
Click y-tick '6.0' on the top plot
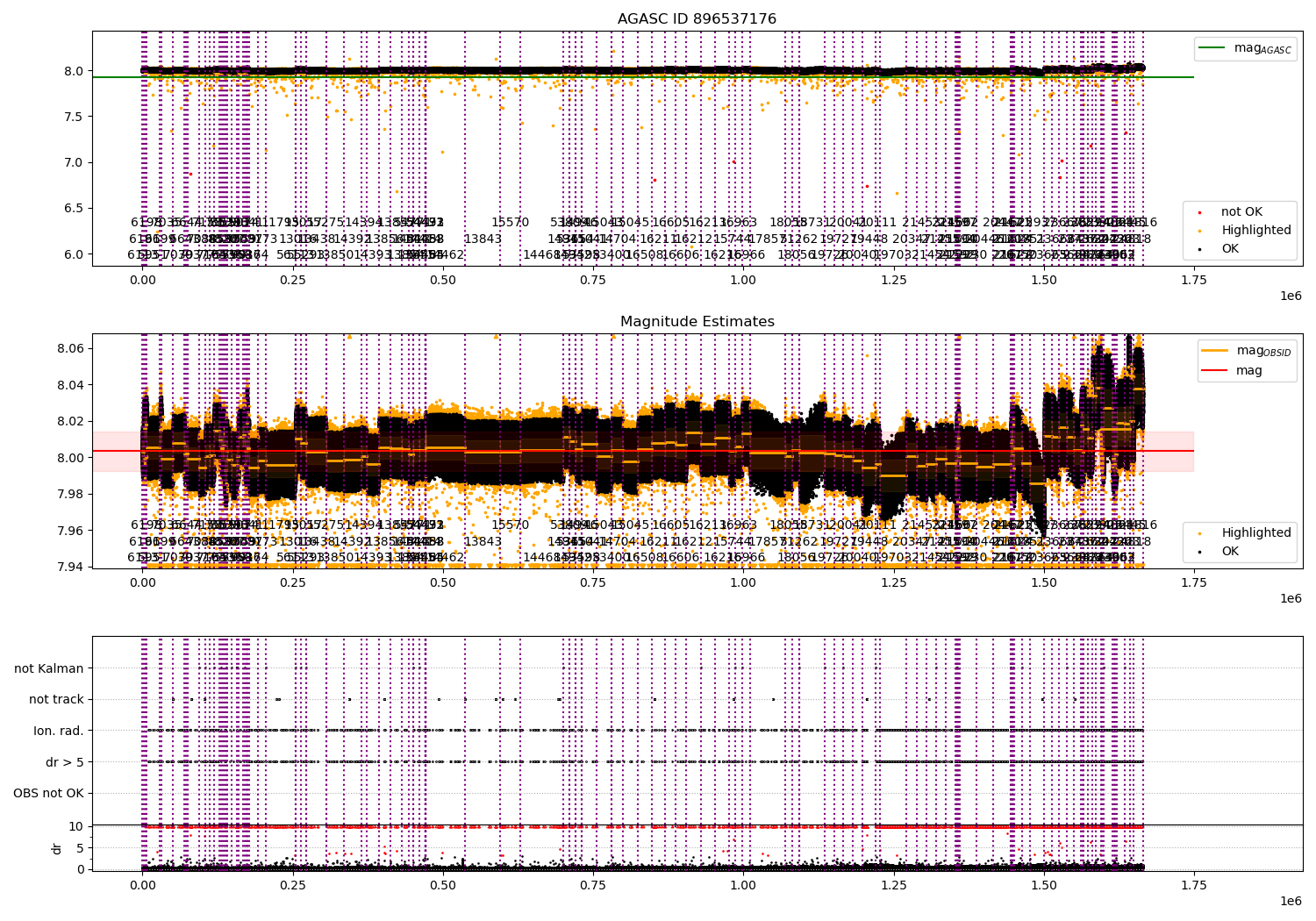pyautogui.click(x=75, y=254)
